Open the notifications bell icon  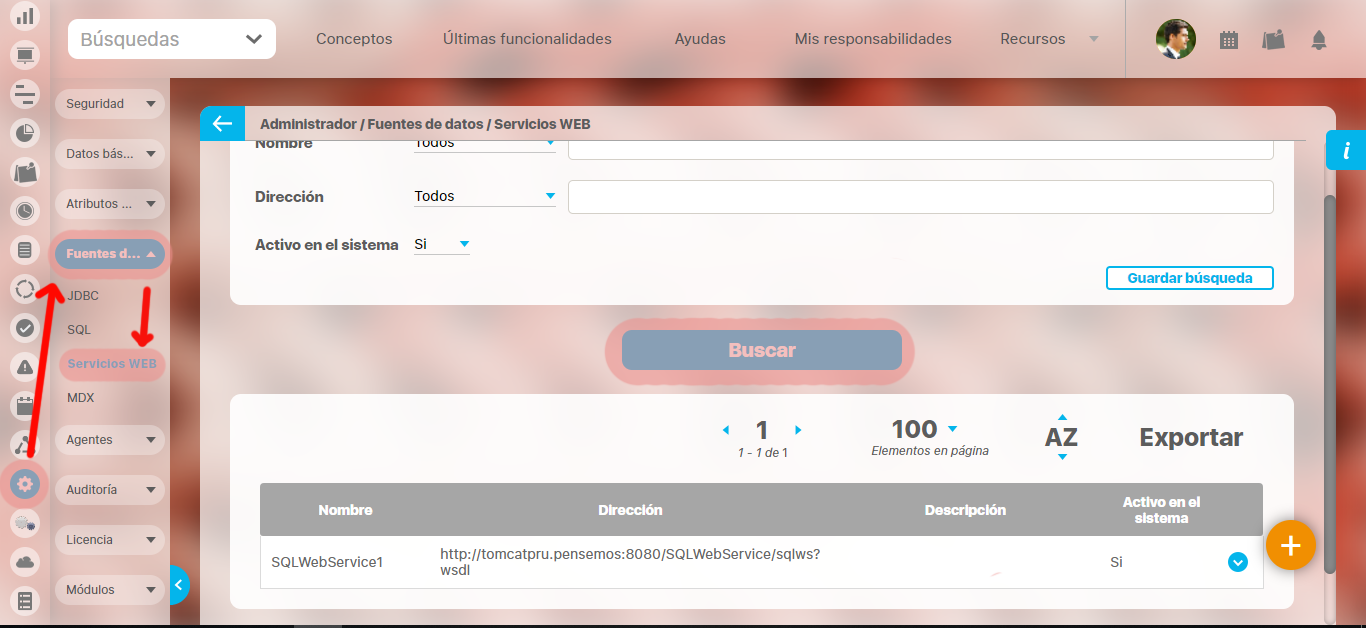point(1318,40)
